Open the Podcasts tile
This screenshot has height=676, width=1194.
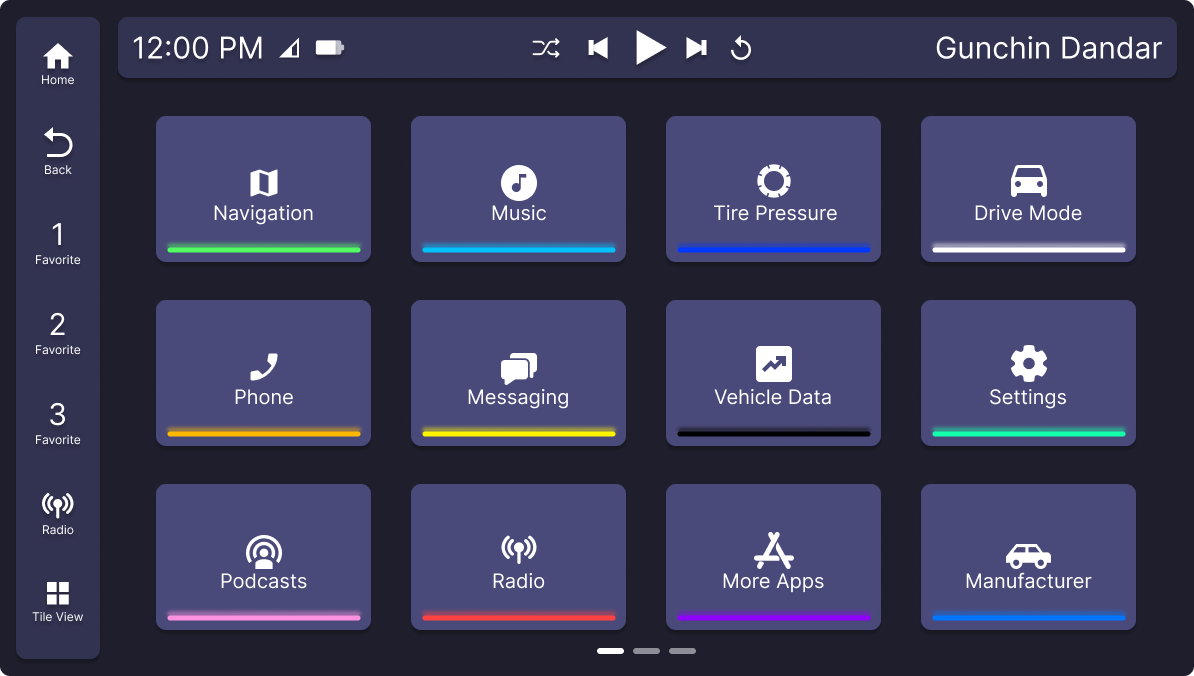coord(263,557)
